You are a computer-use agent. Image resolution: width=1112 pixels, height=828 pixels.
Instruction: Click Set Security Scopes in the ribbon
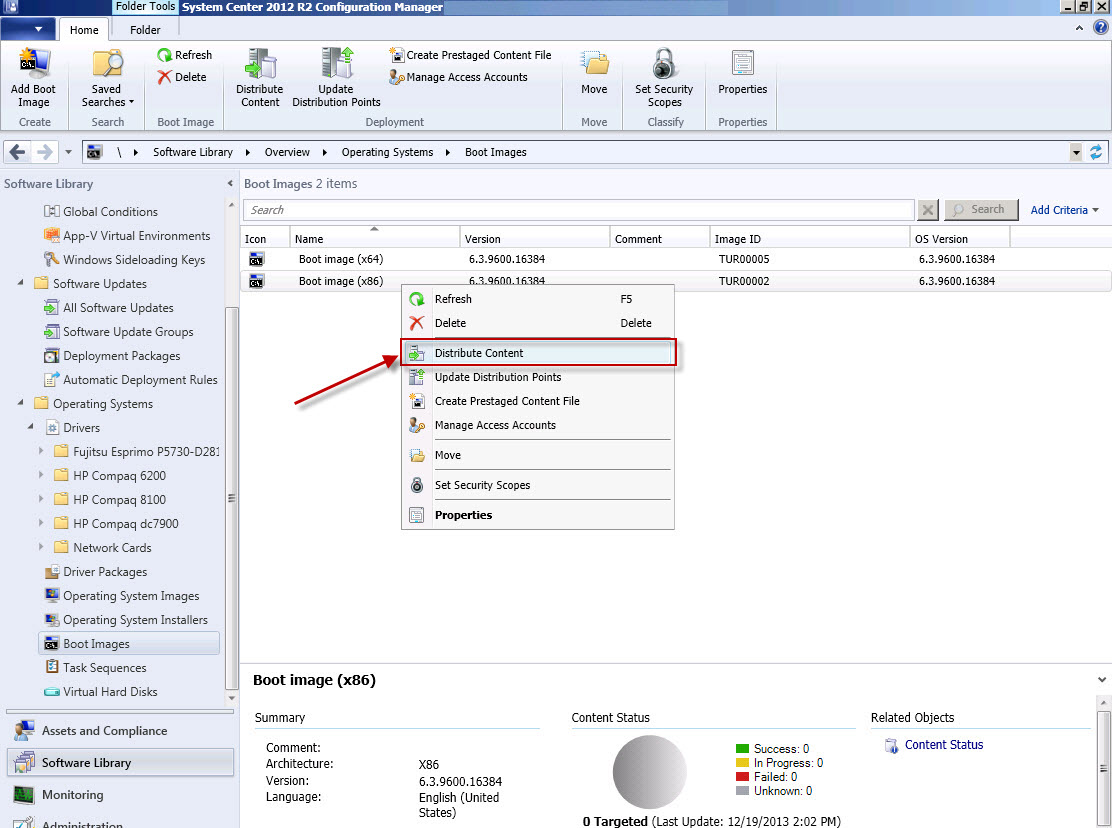[x=664, y=77]
